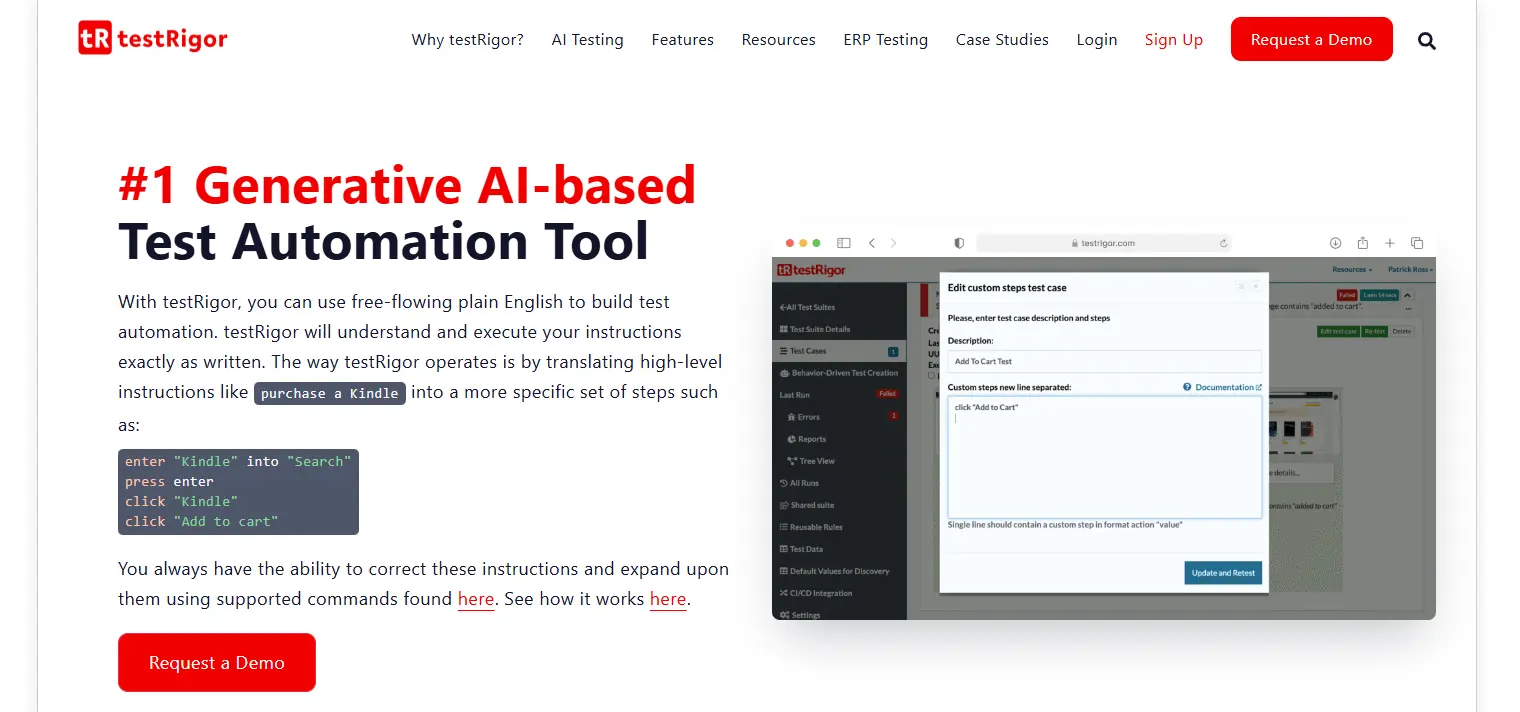Open the supported commands 'here' link
The height and width of the screenshot is (712, 1520).
tap(475, 599)
